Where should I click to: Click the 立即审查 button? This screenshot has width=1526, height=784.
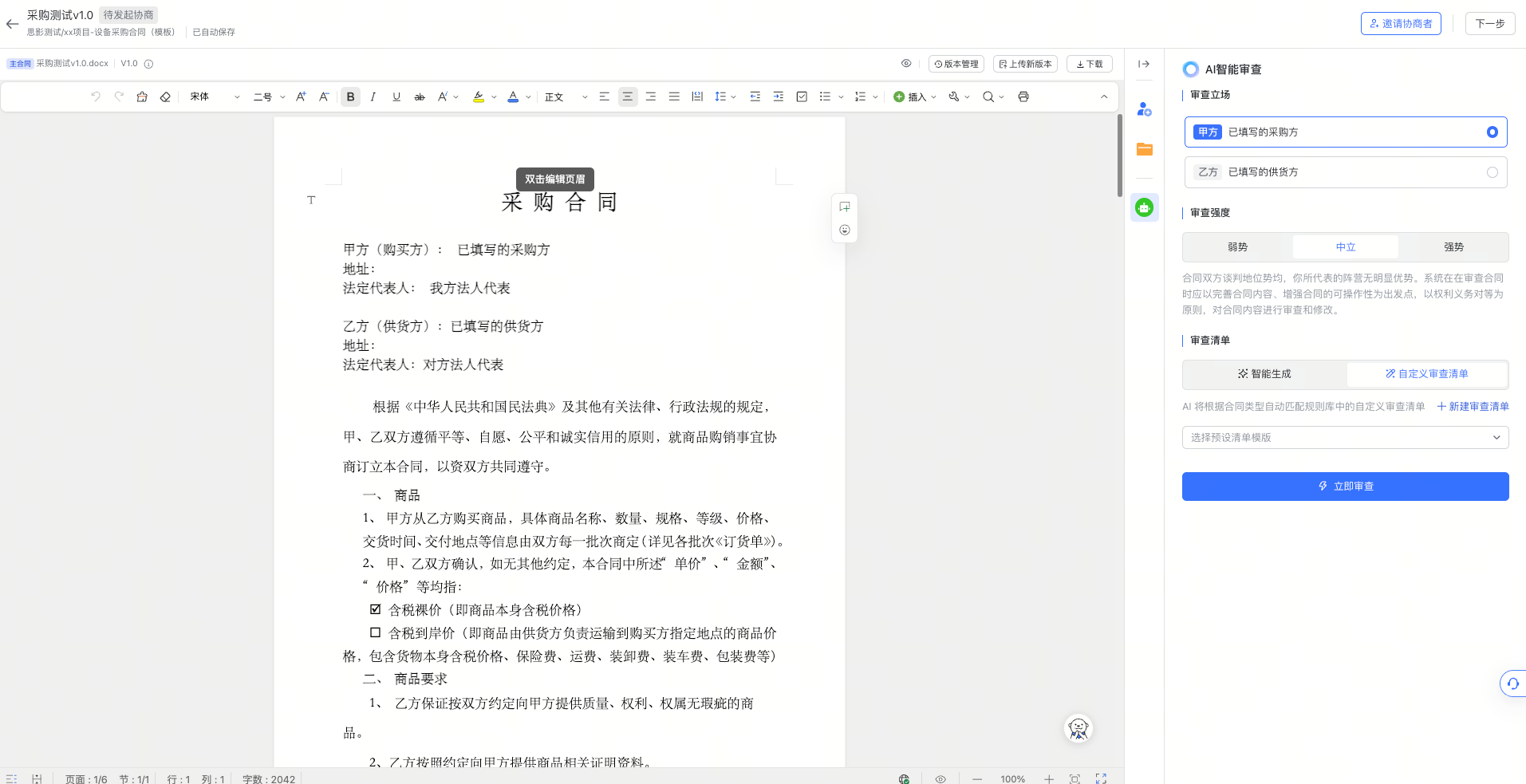pyautogui.click(x=1344, y=486)
